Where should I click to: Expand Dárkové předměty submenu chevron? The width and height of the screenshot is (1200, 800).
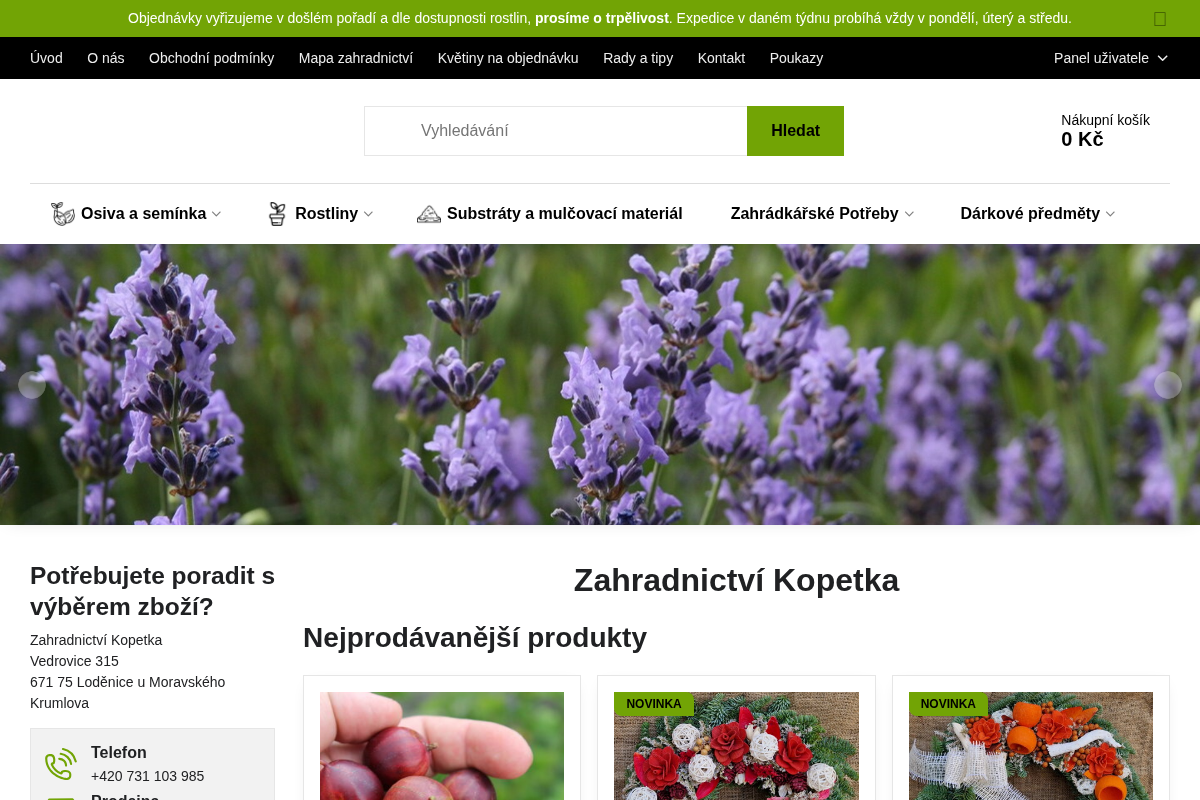1110,214
